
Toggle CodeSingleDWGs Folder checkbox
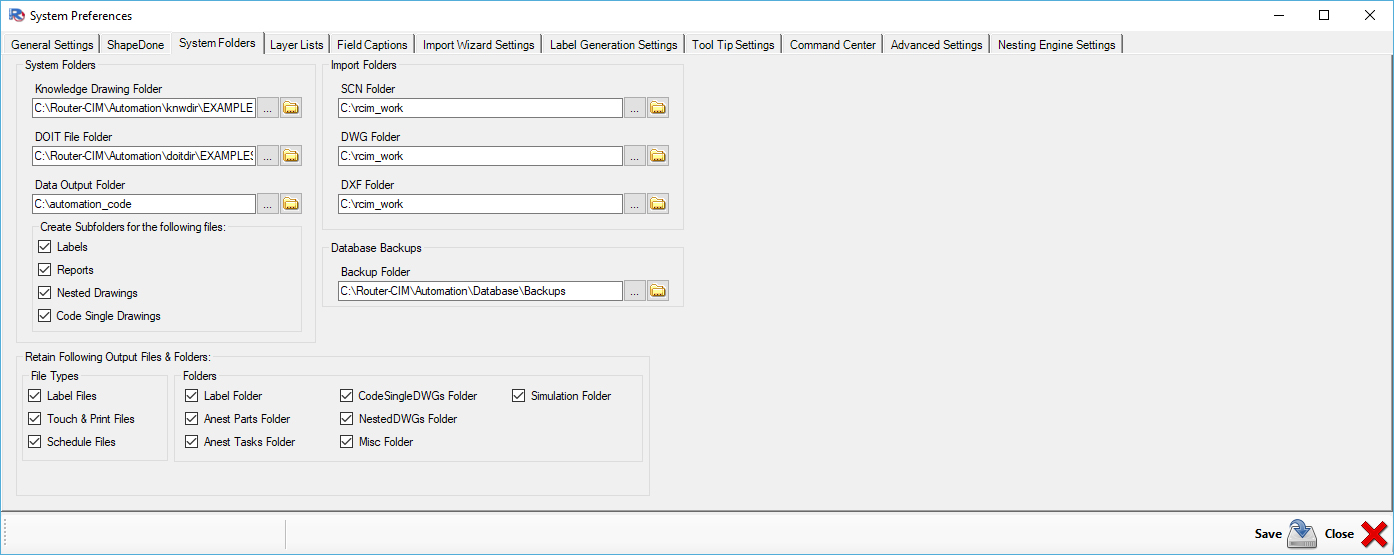(347, 396)
